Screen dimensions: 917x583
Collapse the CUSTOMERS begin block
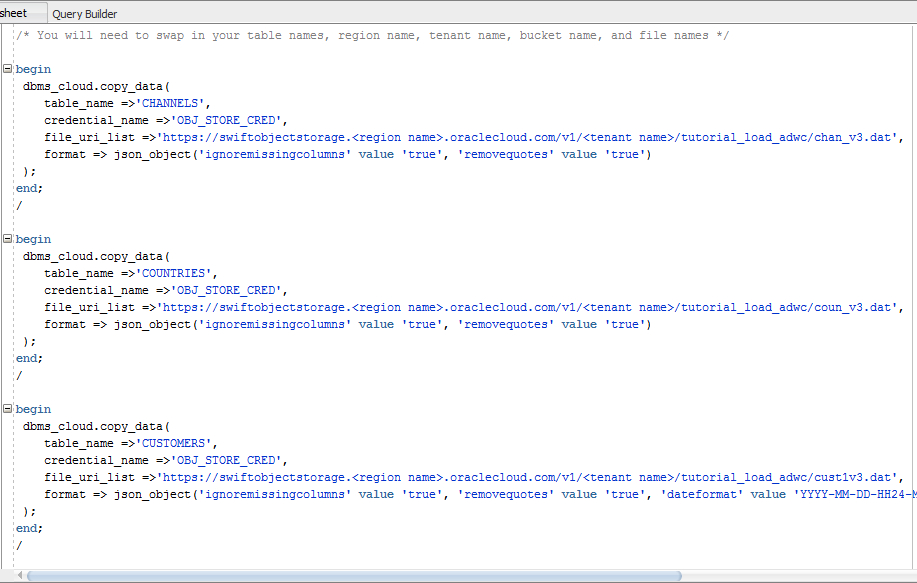(8, 409)
